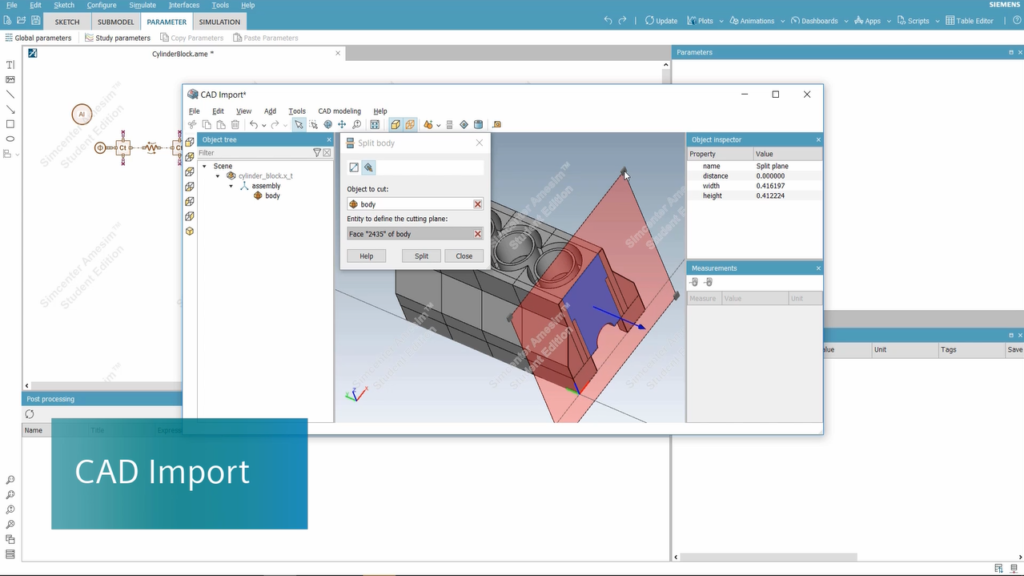The width and height of the screenshot is (1024, 576).
Task: Select the arrow selection tool in CAD Import
Action: point(299,125)
